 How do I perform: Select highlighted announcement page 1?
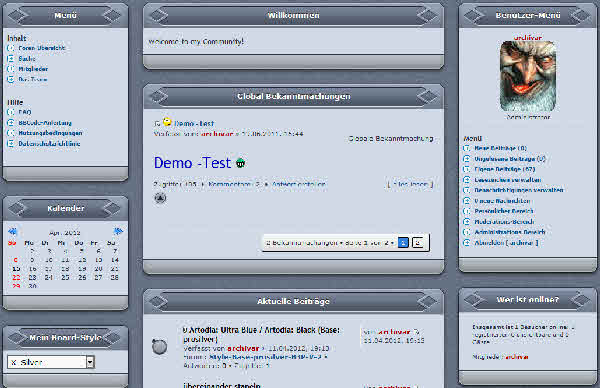point(403,243)
